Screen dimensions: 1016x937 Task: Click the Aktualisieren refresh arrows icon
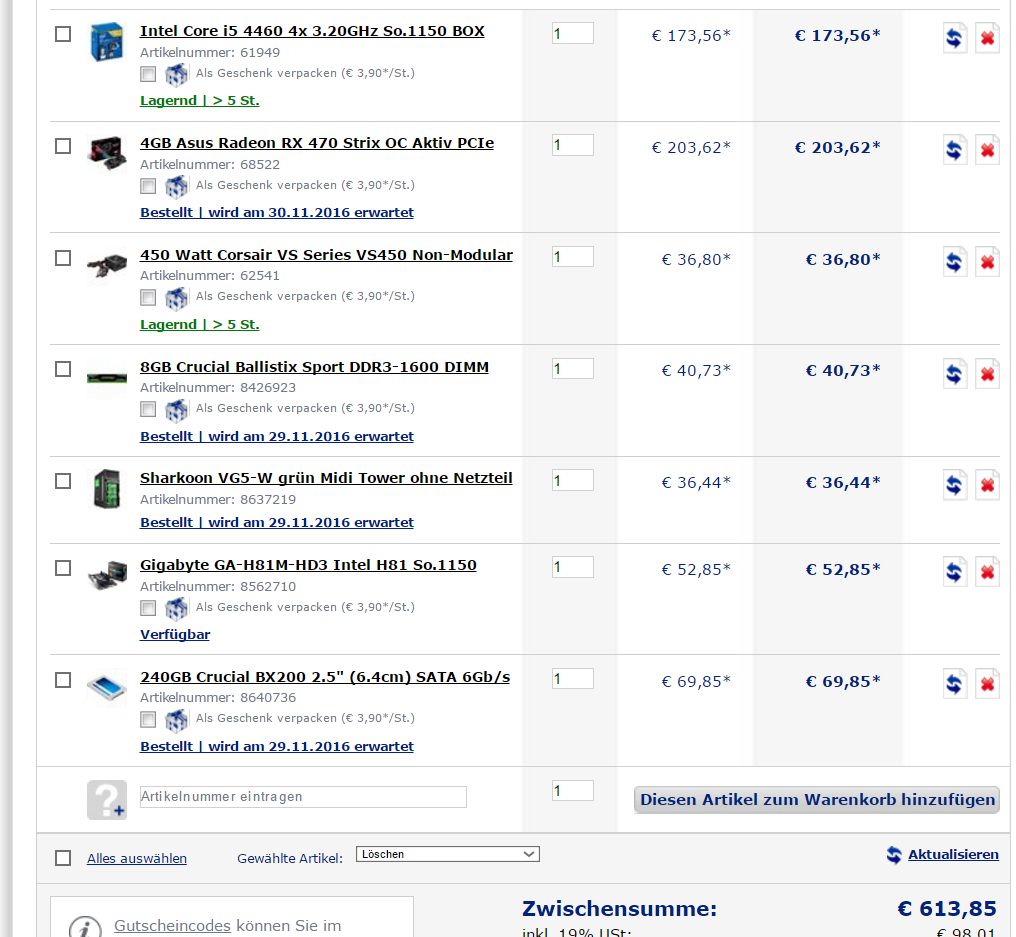coord(894,855)
